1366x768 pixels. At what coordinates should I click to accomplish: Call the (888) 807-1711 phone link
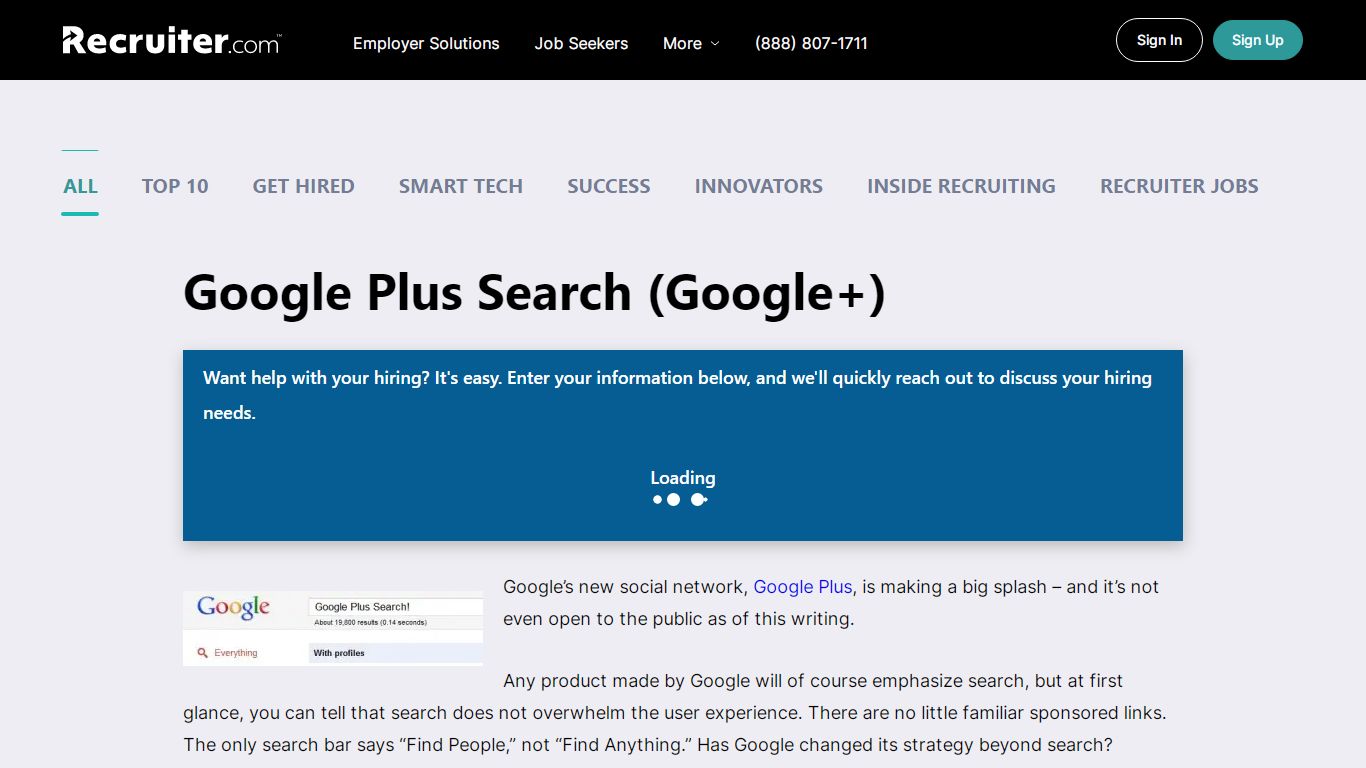811,43
